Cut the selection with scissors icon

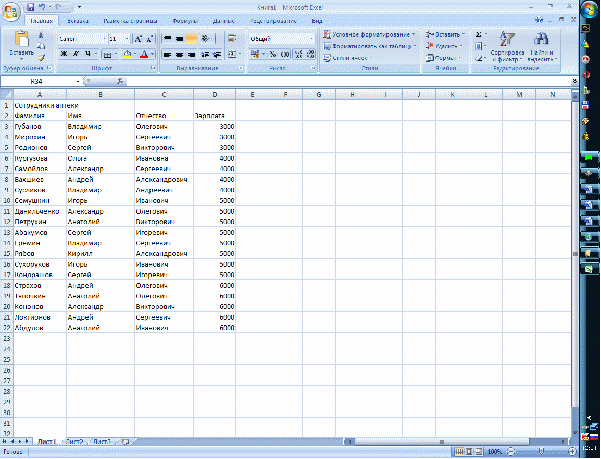tap(41, 36)
